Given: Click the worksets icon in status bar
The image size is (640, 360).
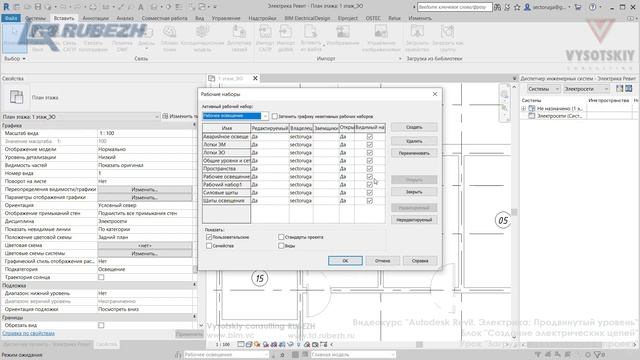Looking at the screenshot, I should click(x=178, y=355).
